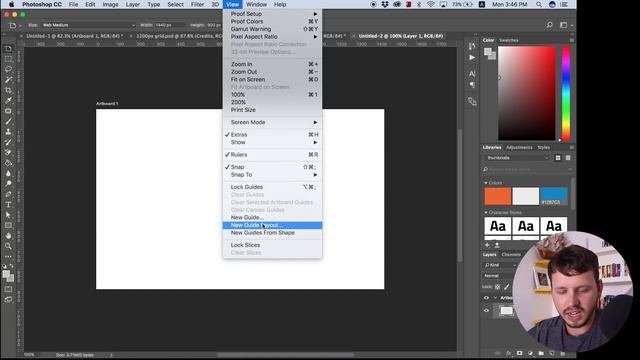Open the Libraries thumbnails dropdown

point(518,158)
